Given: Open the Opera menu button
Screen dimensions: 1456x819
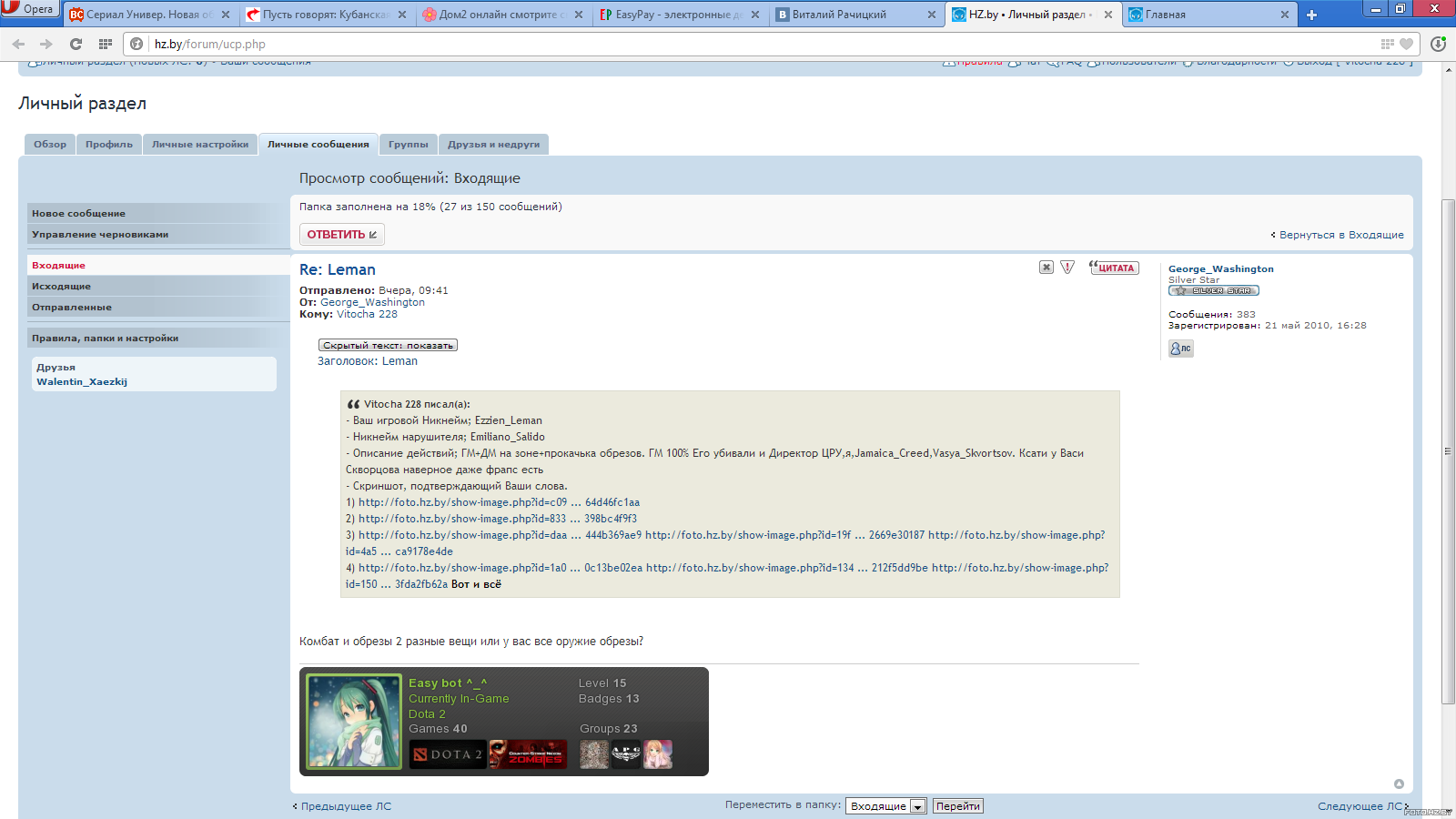Looking at the screenshot, I should [29, 9].
